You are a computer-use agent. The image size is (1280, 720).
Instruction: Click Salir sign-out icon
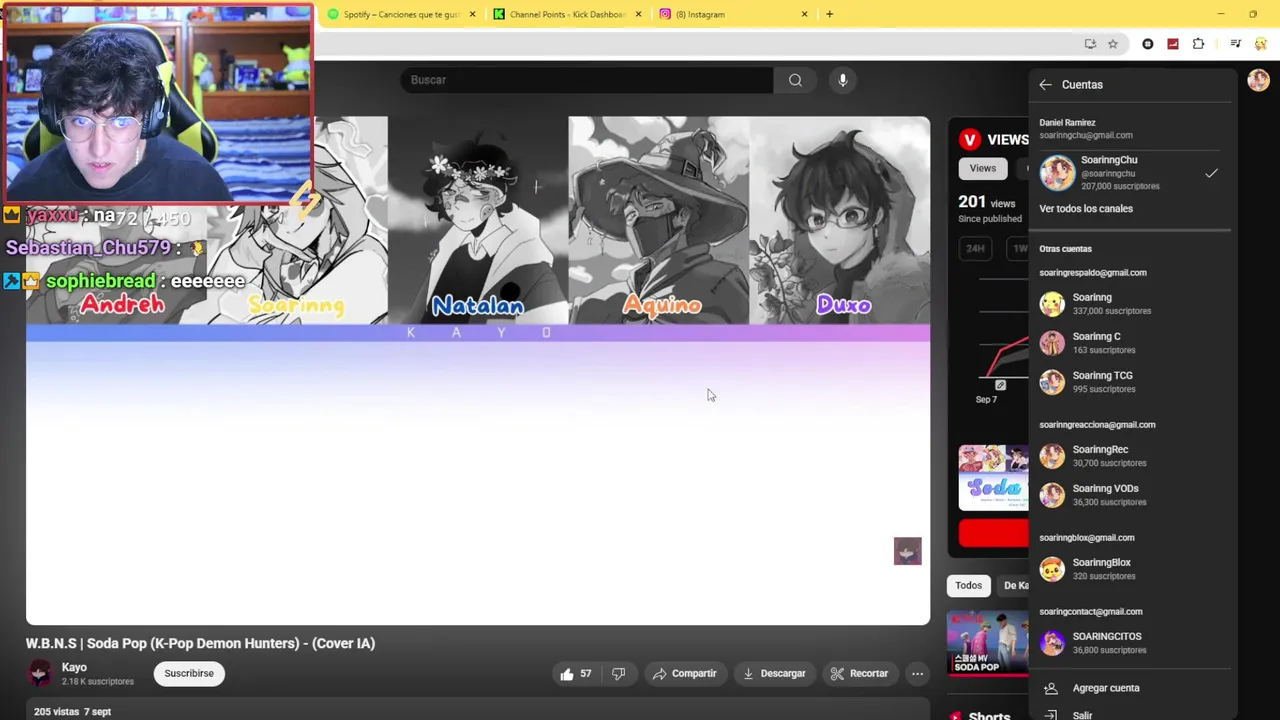pos(1051,715)
